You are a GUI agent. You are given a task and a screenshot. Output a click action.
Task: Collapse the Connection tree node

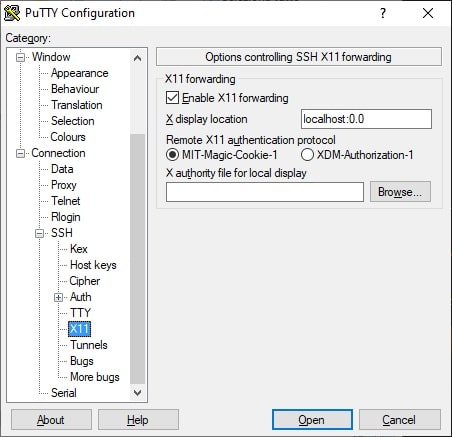coord(20,153)
